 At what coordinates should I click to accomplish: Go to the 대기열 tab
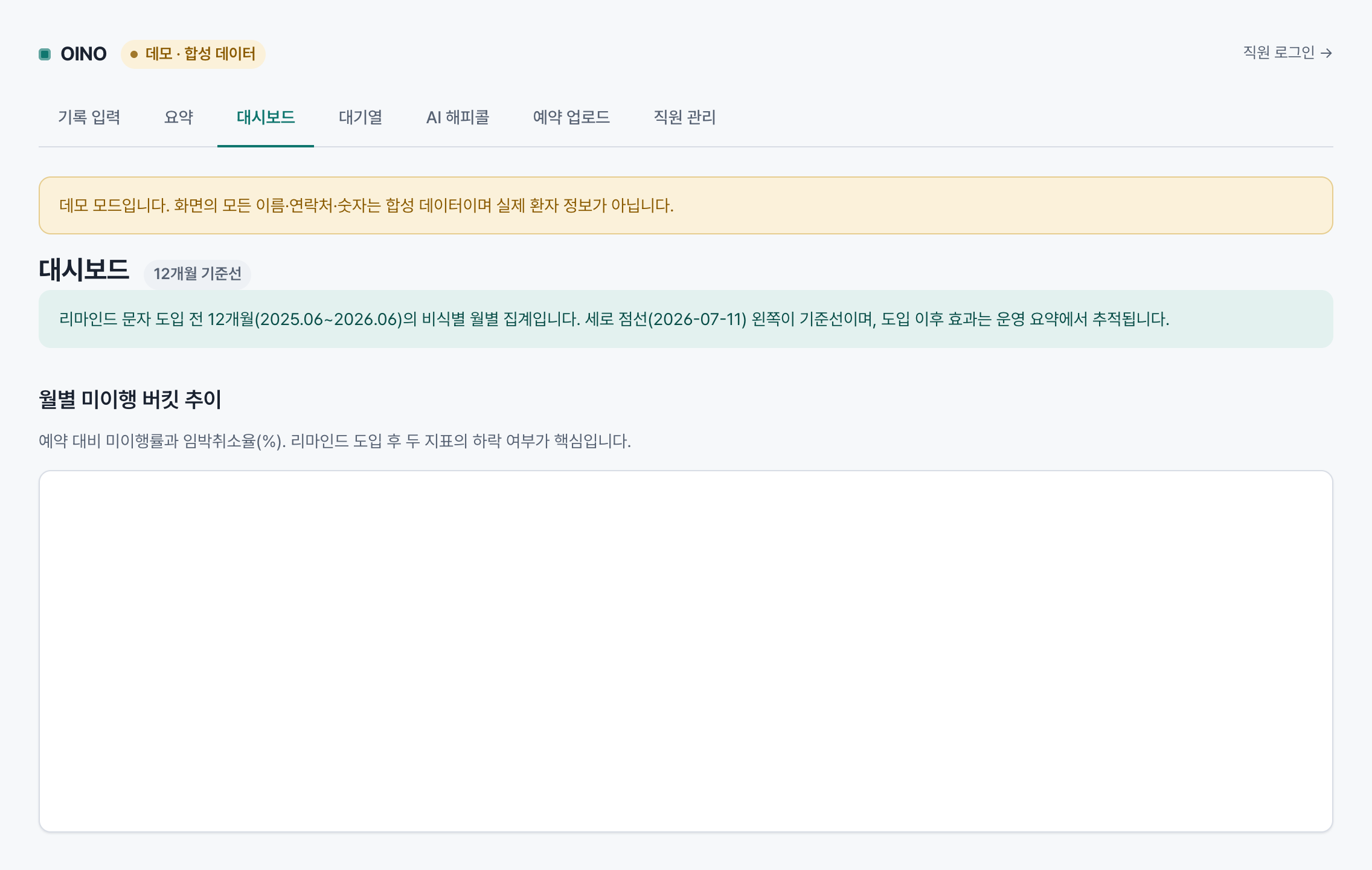pos(361,117)
